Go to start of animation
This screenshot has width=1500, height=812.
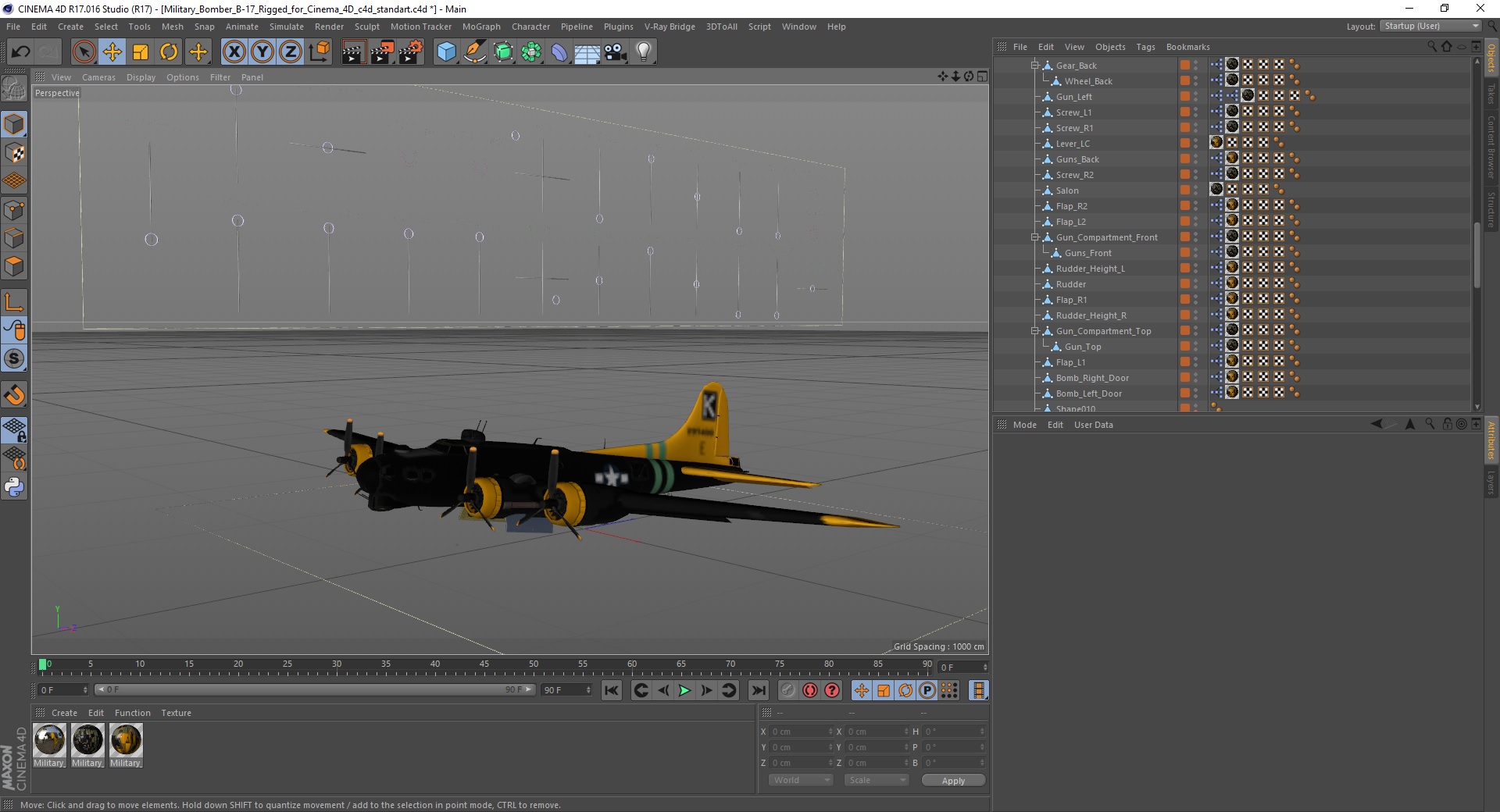(x=612, y=690)
